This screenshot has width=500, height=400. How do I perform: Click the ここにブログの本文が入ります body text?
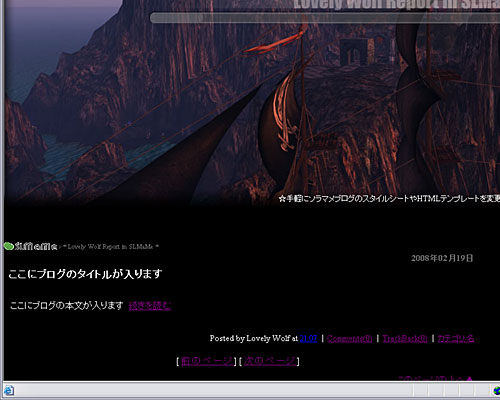[67, 306]
